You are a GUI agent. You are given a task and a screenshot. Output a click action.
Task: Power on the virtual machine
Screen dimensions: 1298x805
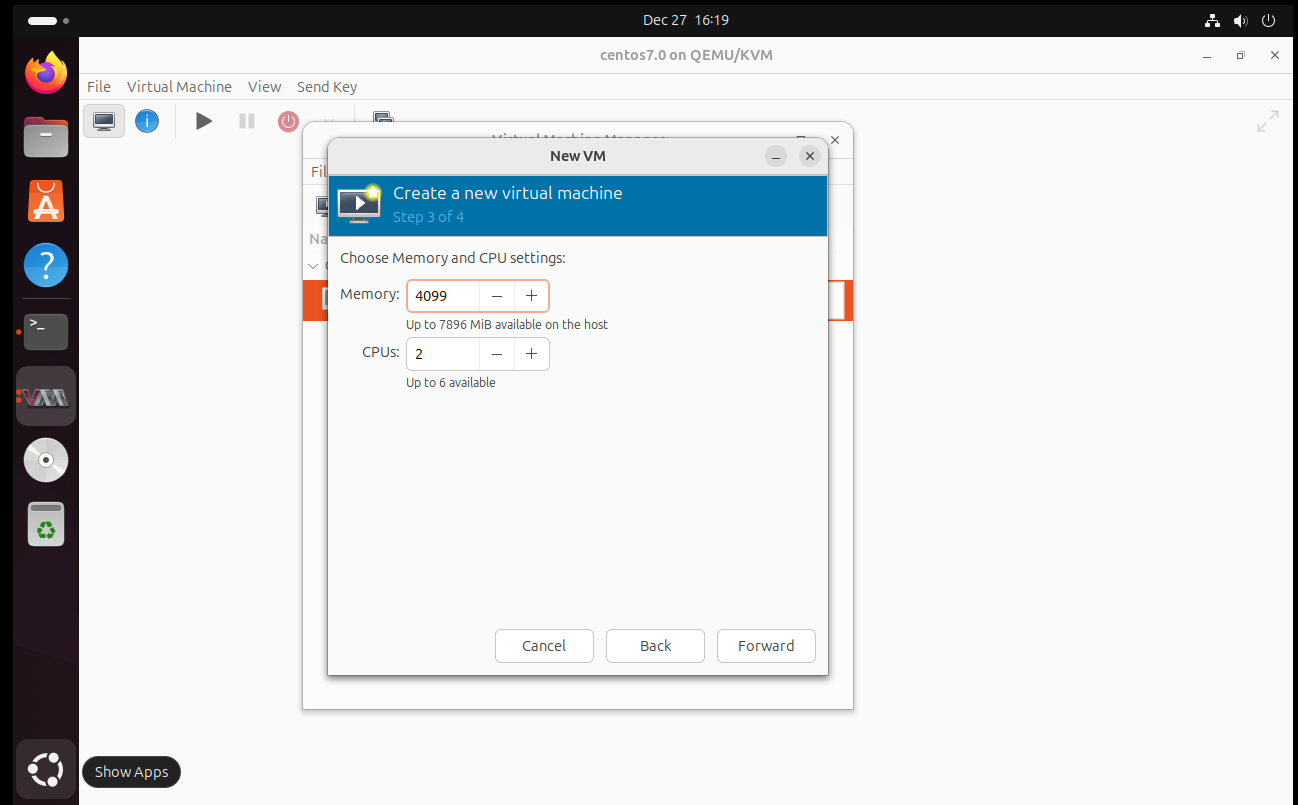coord(204,121)
